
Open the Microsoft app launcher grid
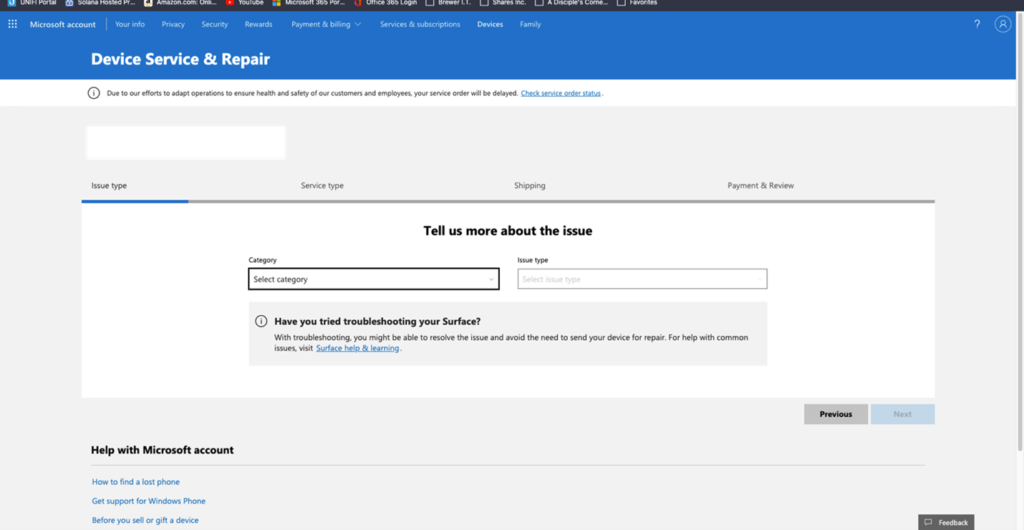[12, 24]
